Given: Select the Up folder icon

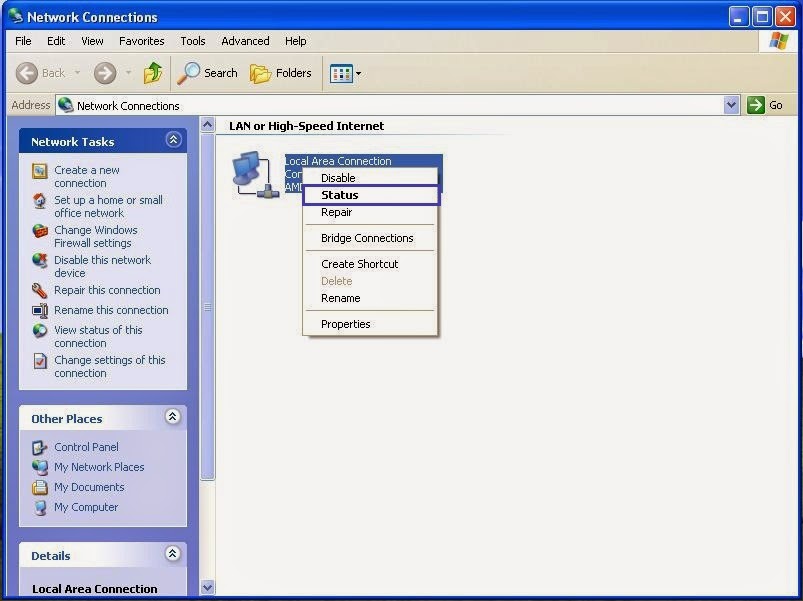Looking at the screenshot, I should point(152,72).
